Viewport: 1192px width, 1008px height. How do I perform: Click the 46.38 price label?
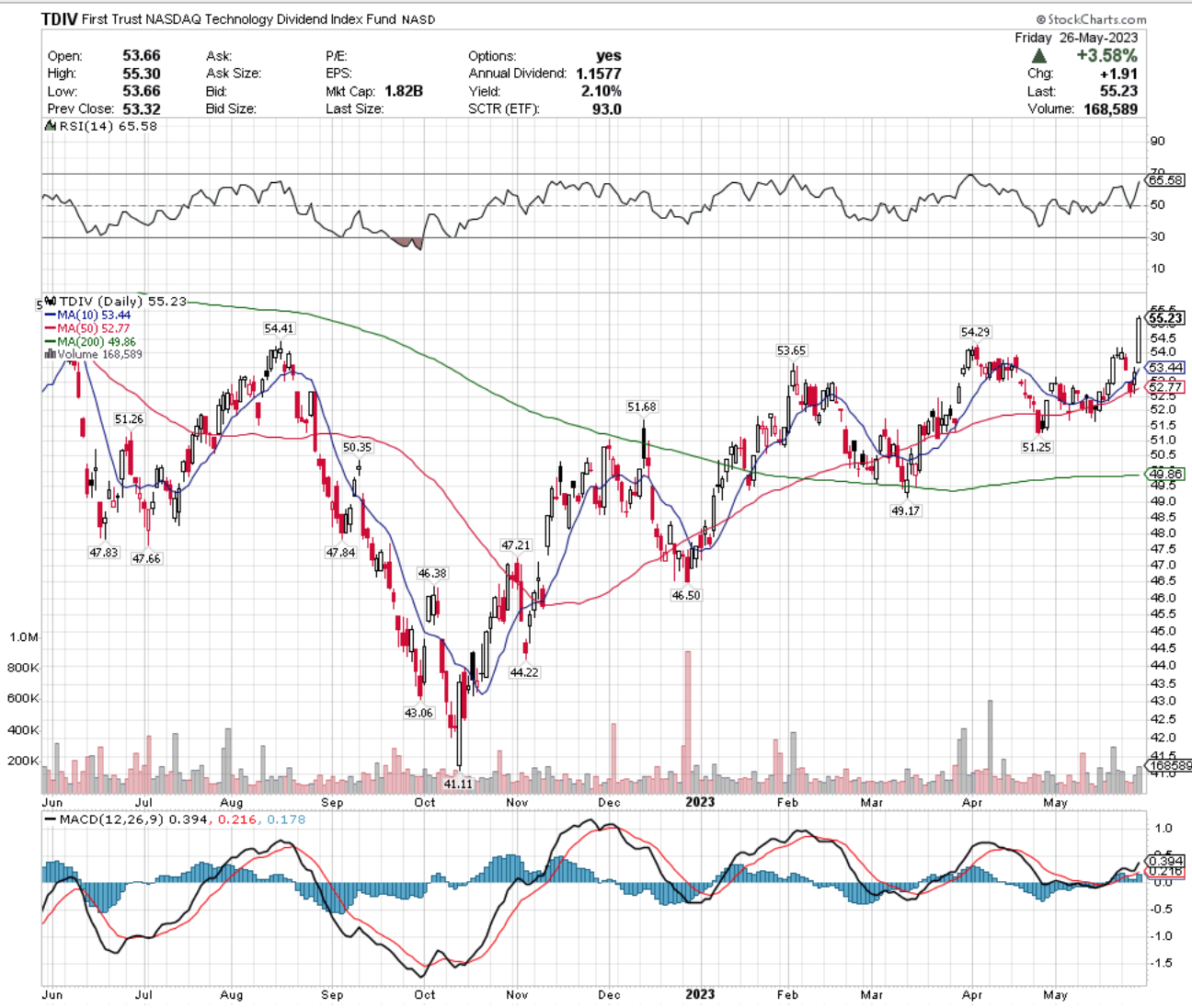(432, 573)
